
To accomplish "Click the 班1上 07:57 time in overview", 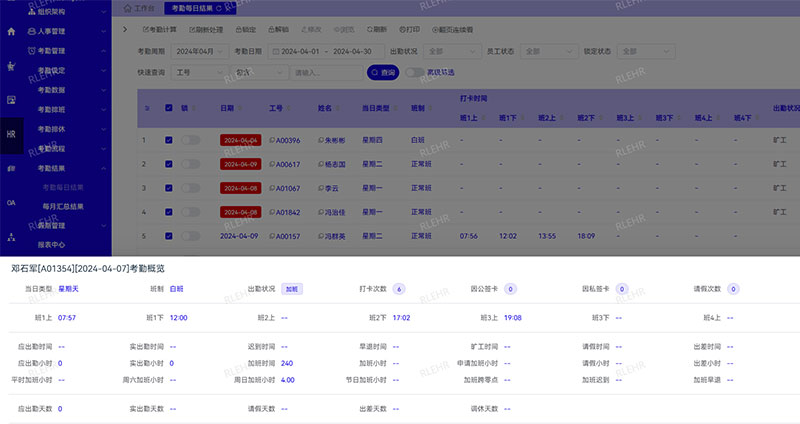I will coord(67,317).
